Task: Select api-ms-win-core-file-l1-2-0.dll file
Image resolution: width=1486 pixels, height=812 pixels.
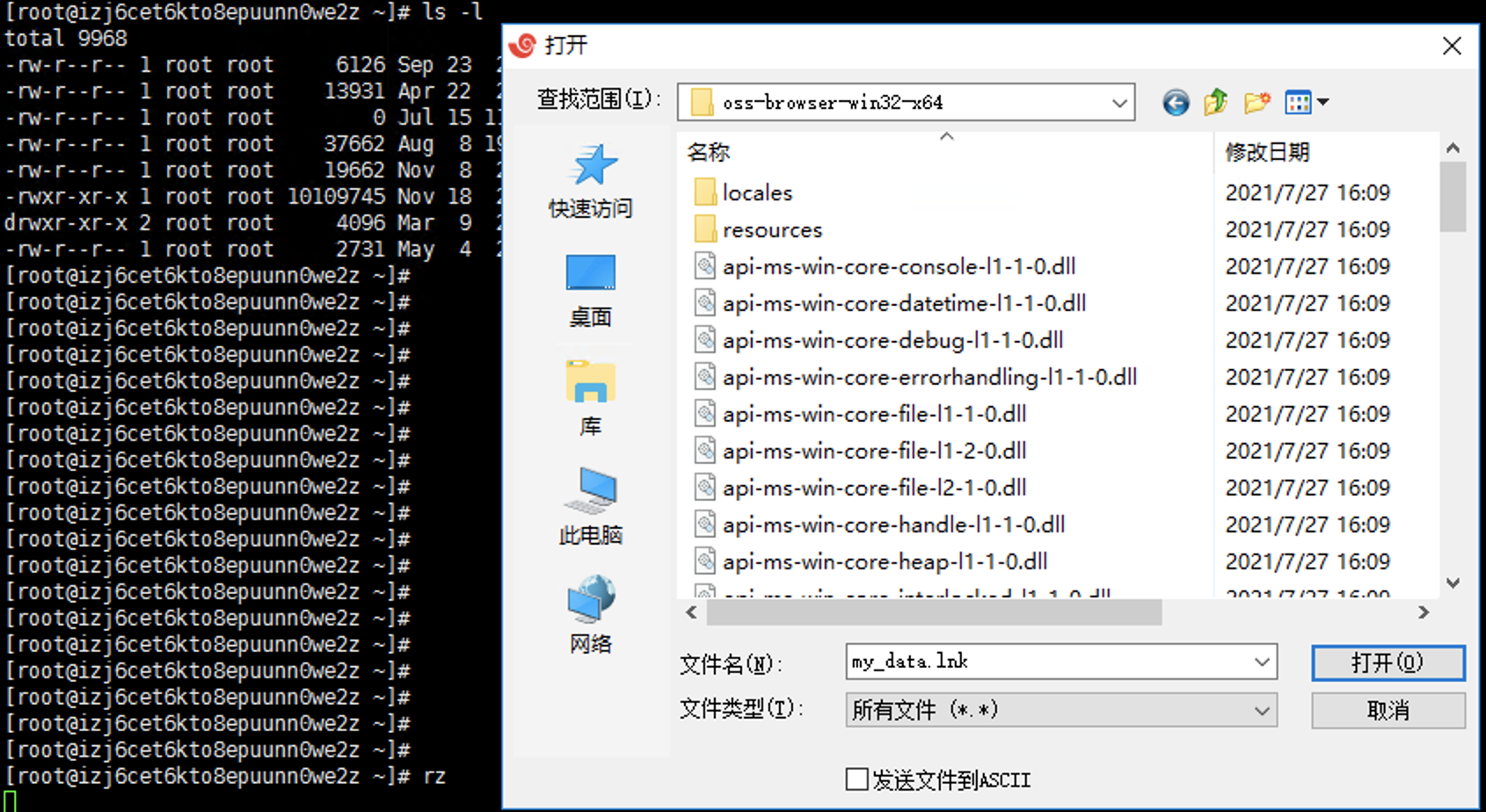Action: coord(860,451)
